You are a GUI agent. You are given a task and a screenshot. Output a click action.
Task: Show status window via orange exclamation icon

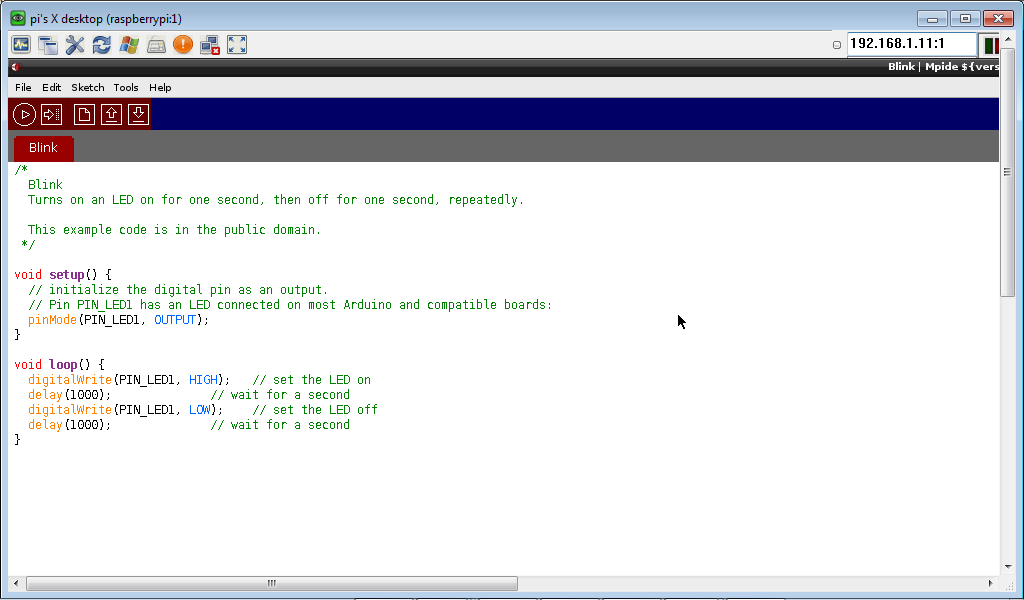click(183, 44)
